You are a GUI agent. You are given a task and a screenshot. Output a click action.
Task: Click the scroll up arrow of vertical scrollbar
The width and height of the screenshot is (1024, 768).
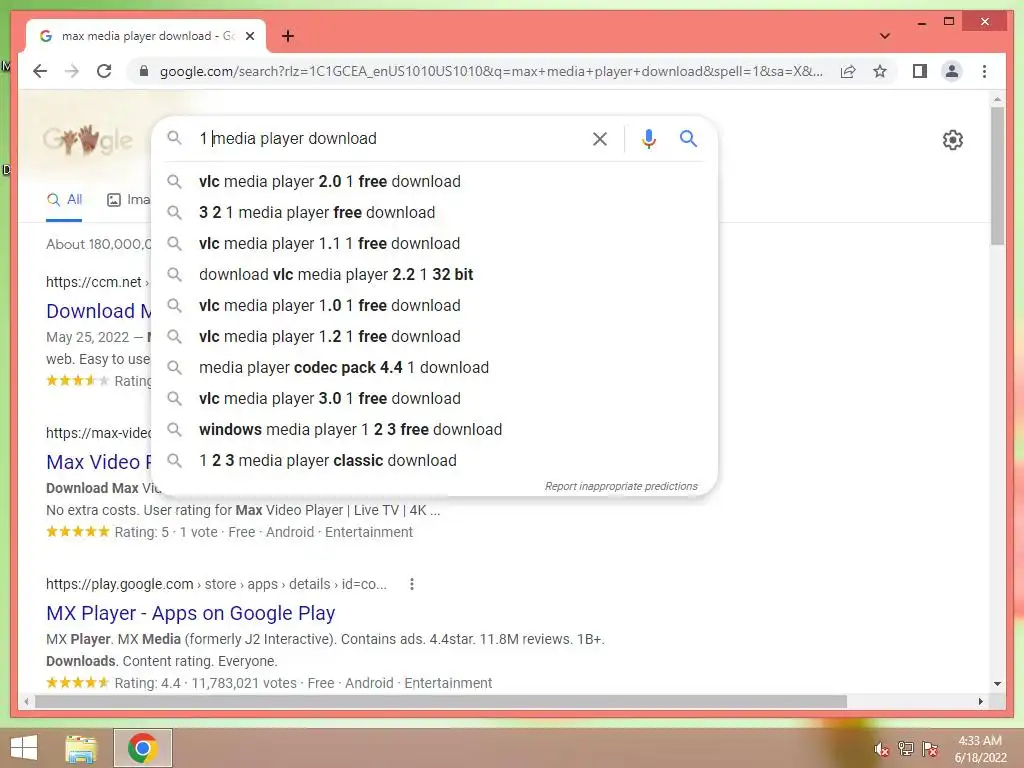coord(997,100)
